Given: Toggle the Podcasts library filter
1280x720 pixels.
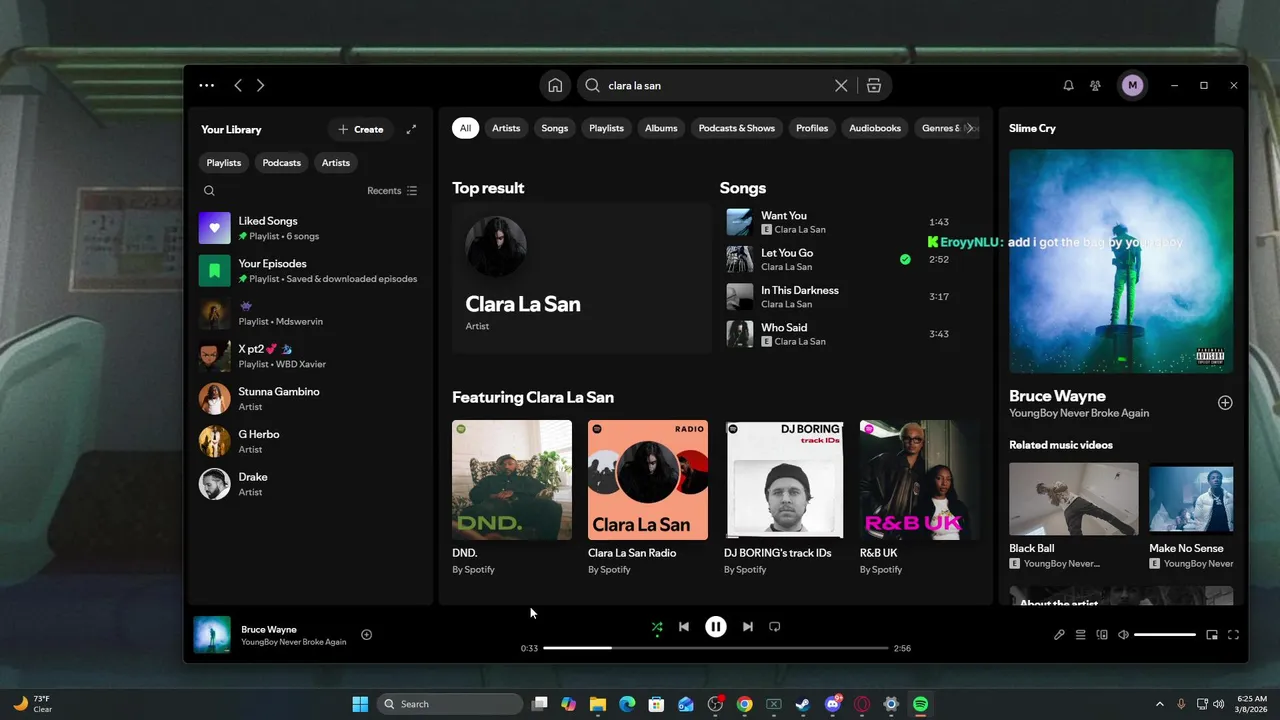Looking at the screenshot, I should coord(281,163).
